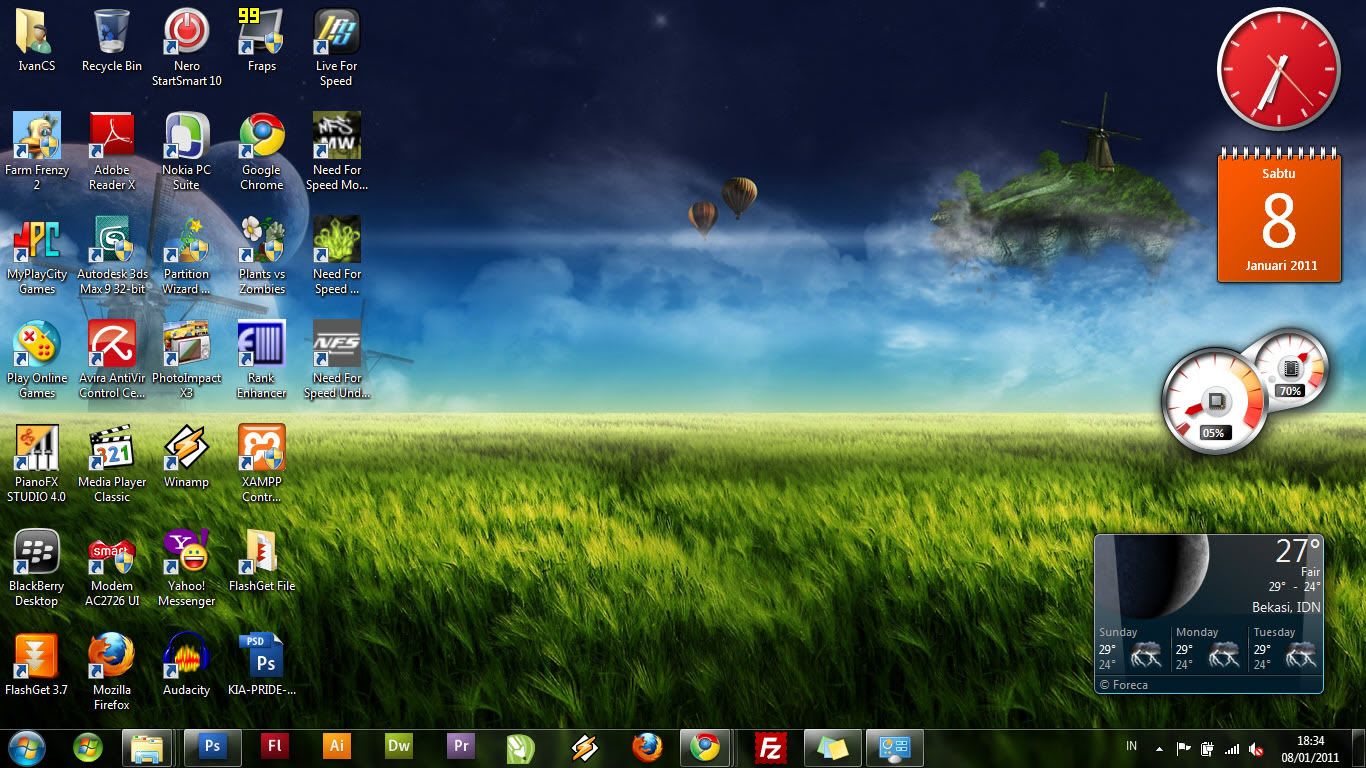Select the Partition Wizard shortcut

pos(187,255)
